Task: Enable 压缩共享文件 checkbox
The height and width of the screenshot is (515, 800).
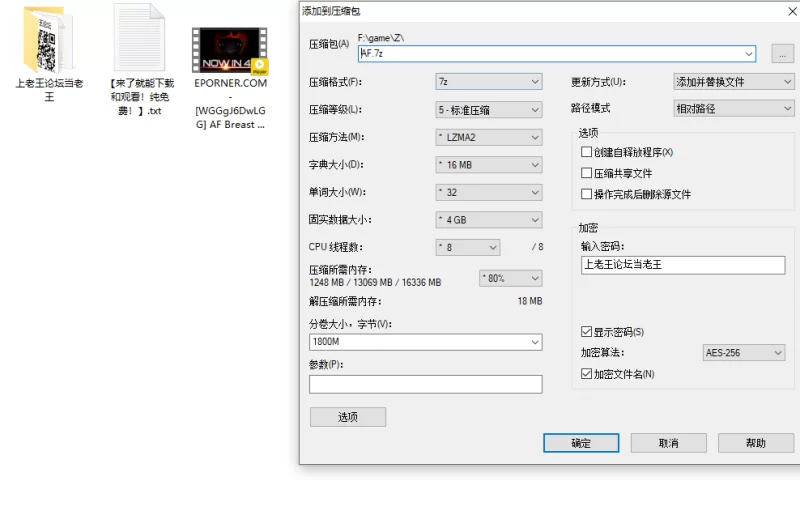Action: tap(586, 173)
